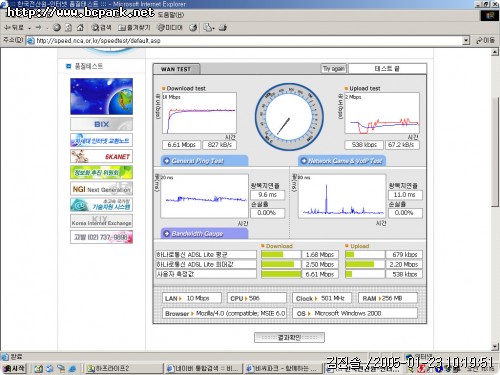Click the LAN 10 Mbps info field
The image size is (500, 375).
pyautogui.click(x=192, y=298)
